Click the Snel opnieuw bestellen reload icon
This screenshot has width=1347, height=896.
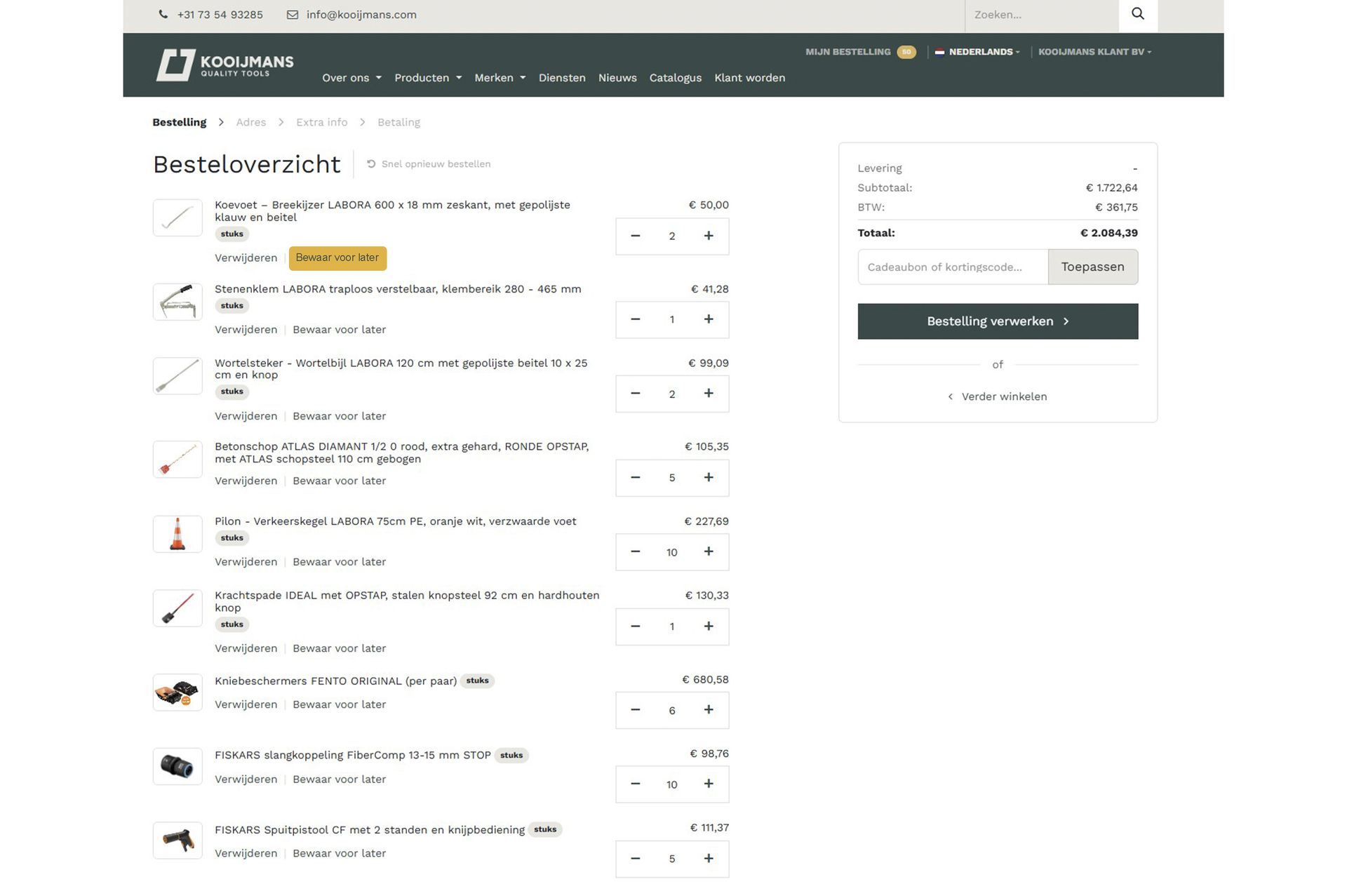(x=371, y=164)
